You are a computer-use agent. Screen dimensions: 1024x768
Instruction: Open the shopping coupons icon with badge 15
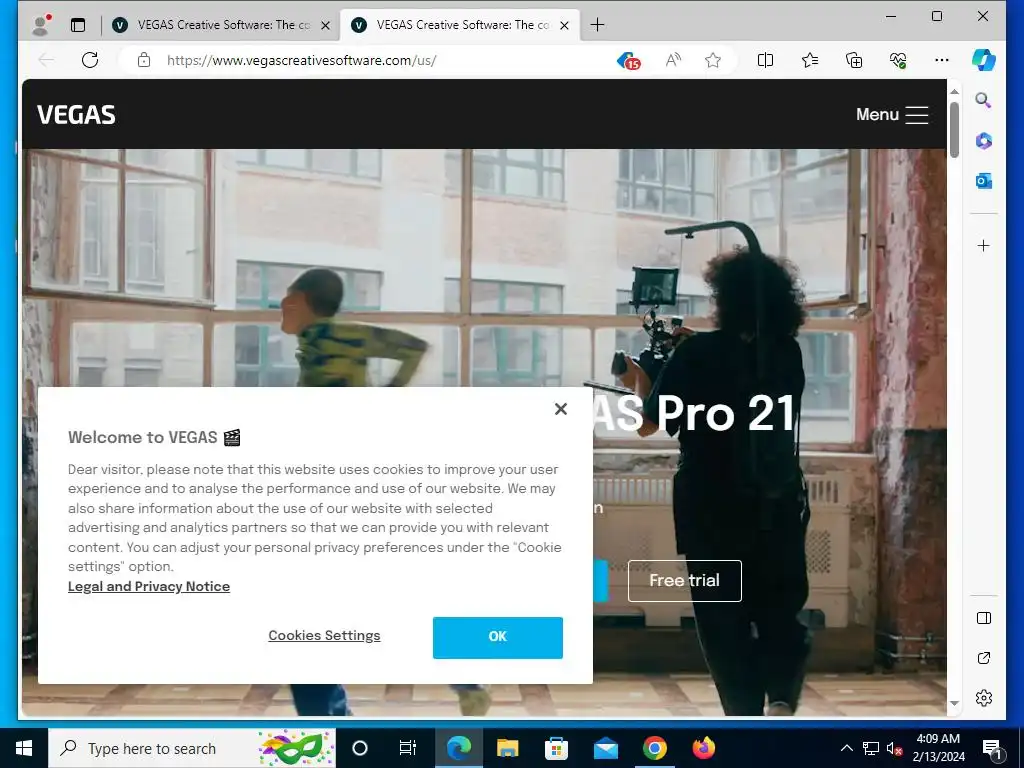[629, 61]
